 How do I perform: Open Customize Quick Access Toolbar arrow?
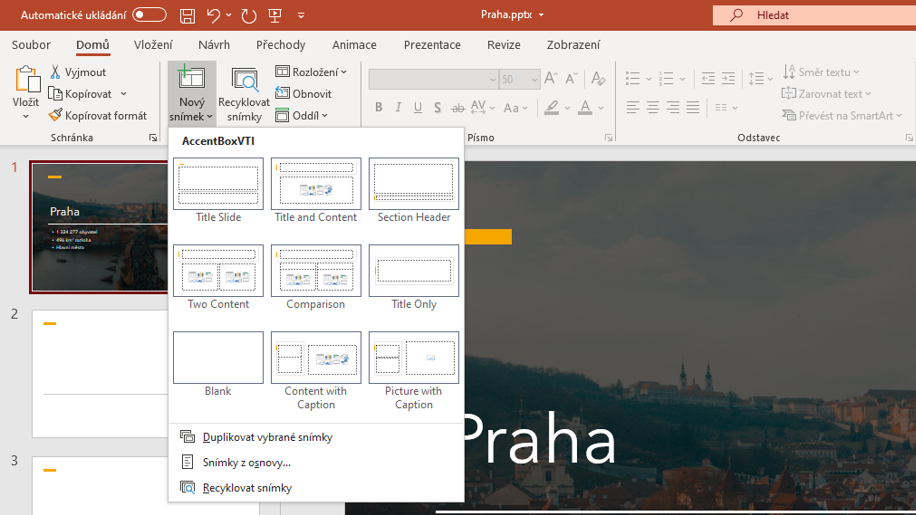[301, 15]
